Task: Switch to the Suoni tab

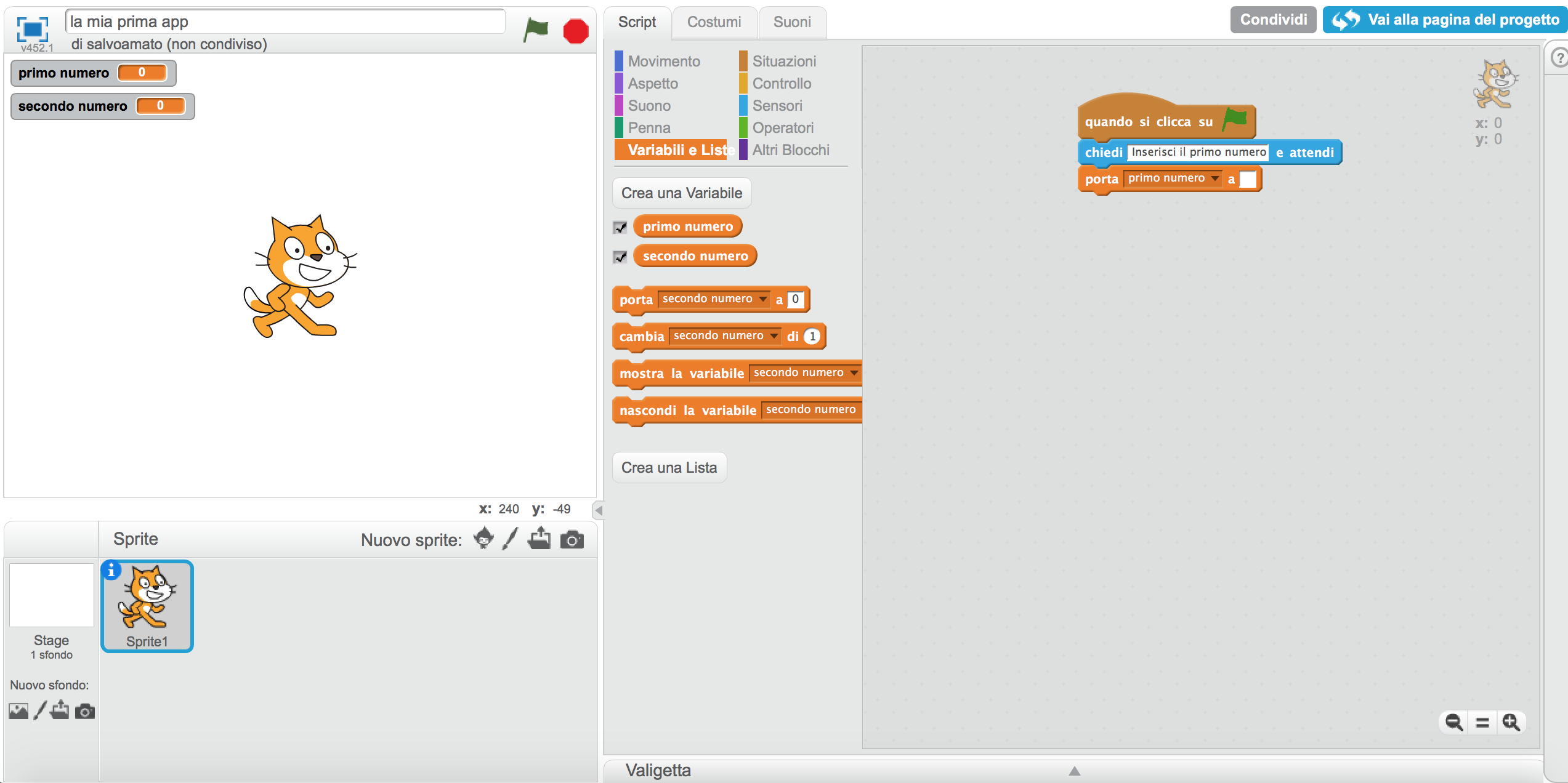Action: (x=792, y=22)
